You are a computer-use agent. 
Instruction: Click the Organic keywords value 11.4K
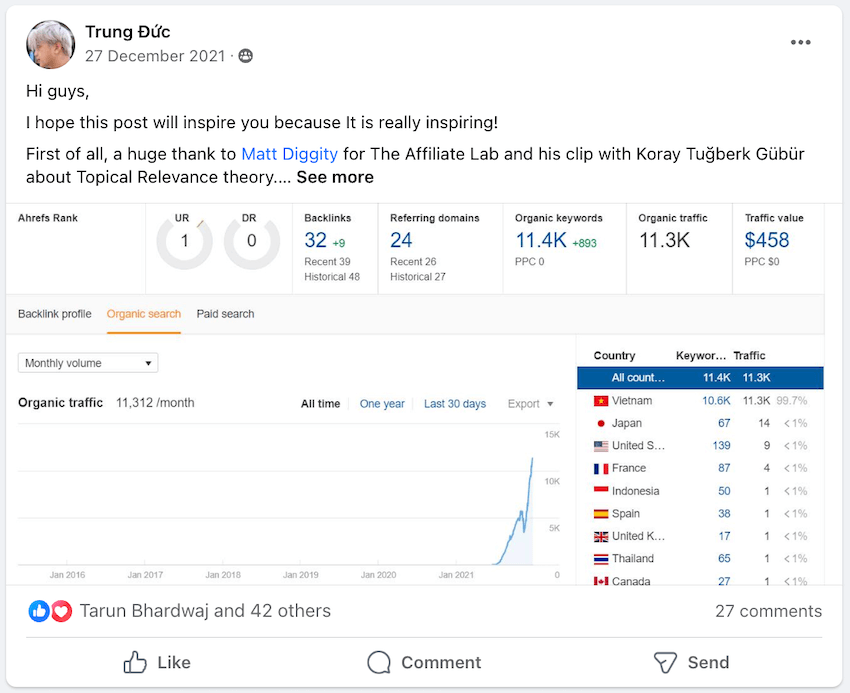point(540,240)
